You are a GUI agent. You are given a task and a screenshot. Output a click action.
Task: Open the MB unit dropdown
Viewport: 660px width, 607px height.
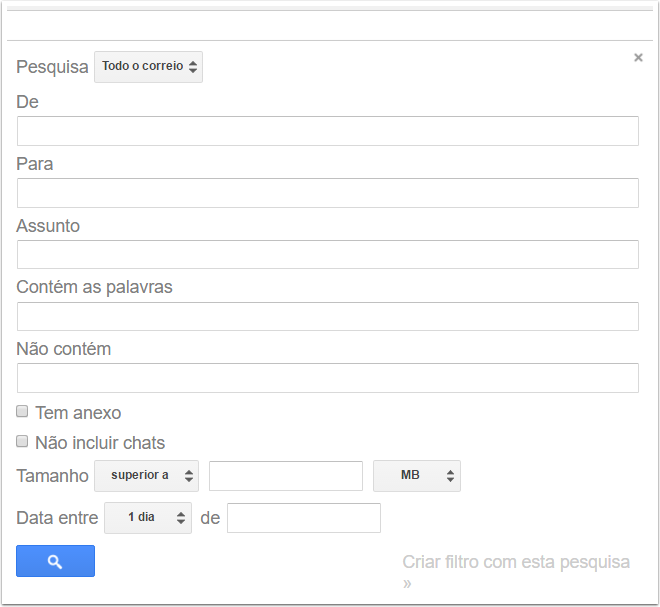416,476
